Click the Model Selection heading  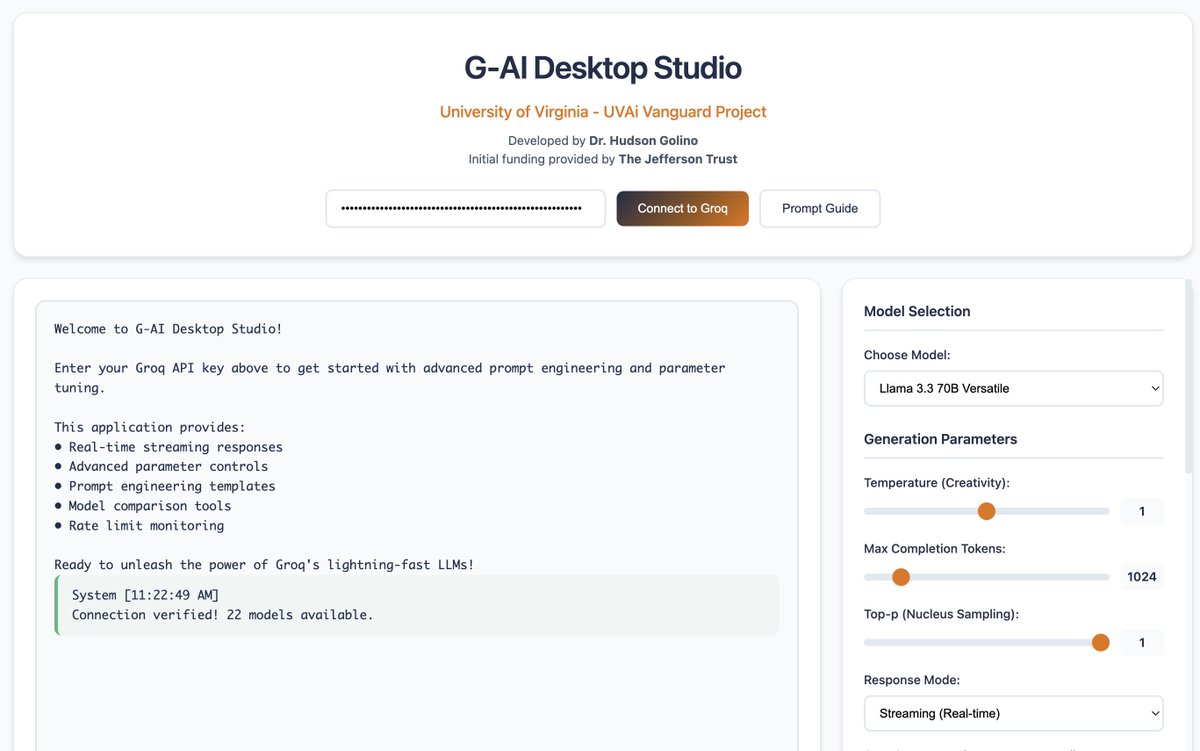pos(917,311)
